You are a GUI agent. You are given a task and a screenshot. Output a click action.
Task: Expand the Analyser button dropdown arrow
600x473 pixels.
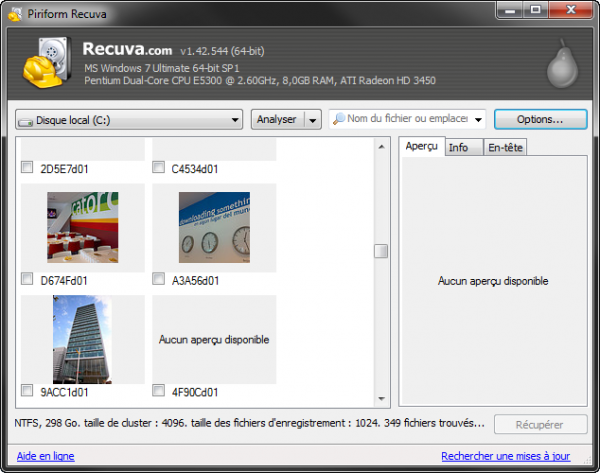tap(313, 119)
